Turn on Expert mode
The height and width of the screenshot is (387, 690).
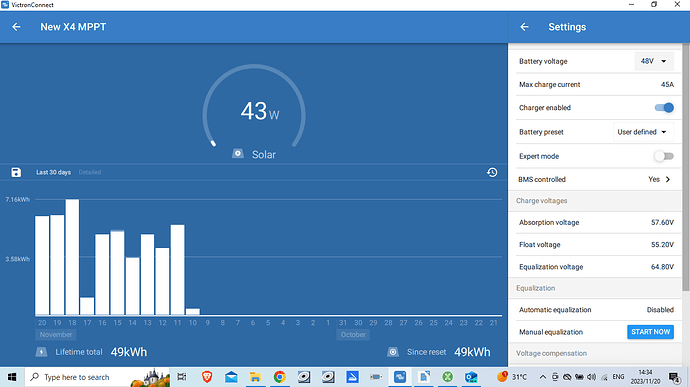[664, 156]
